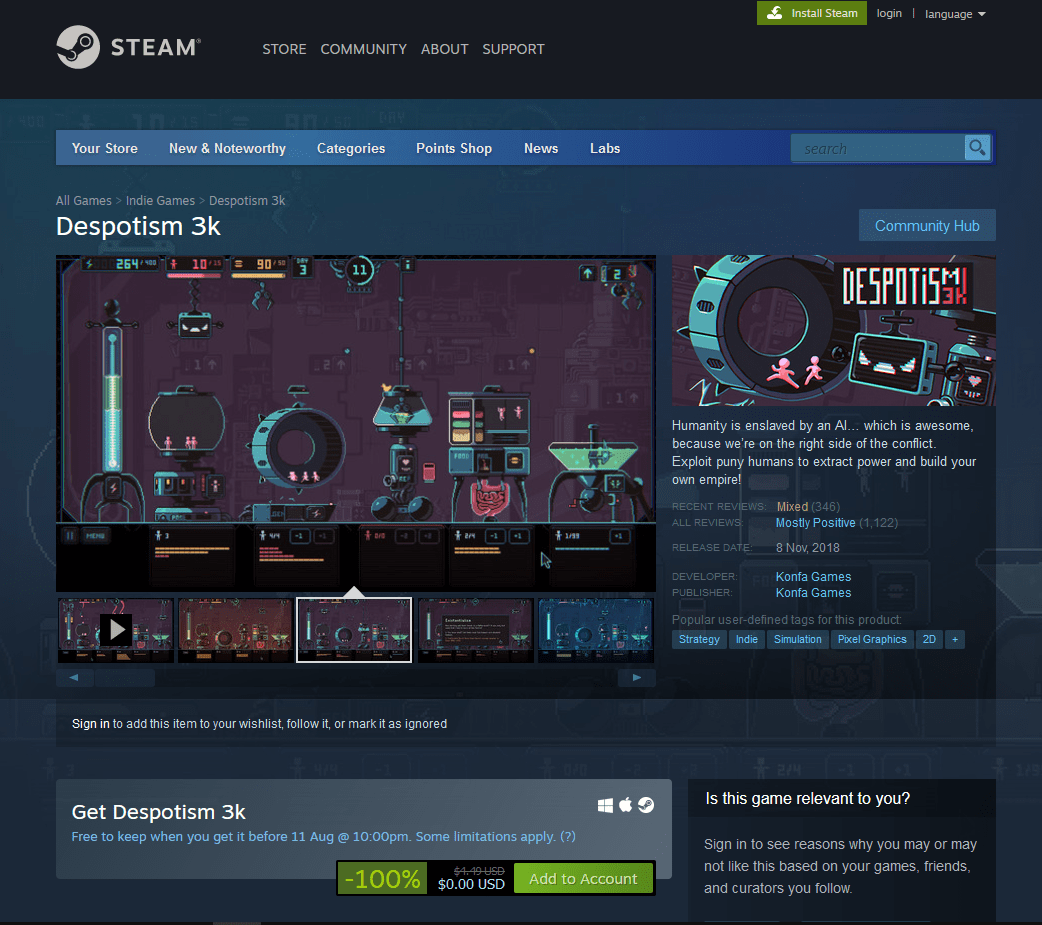Click the main game screenshot
1042x925 pixels.
[x=356, y=423]
